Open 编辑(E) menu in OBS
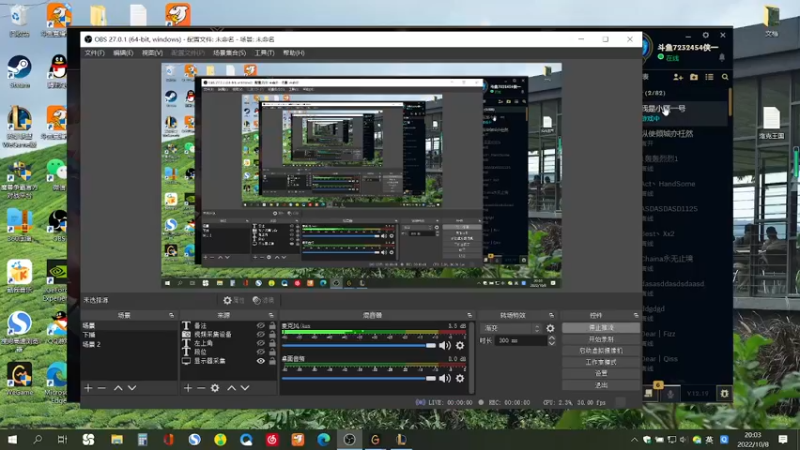 click(123, 53)
